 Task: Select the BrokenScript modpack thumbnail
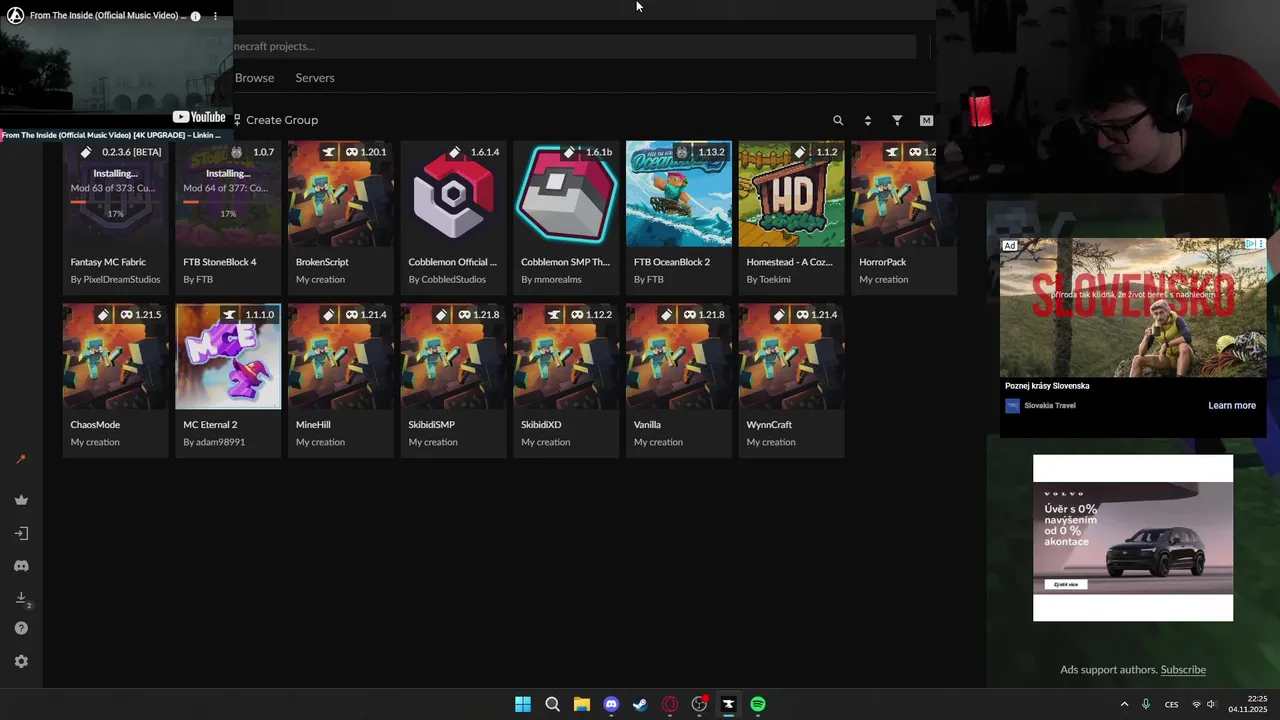tap(341, 194)
